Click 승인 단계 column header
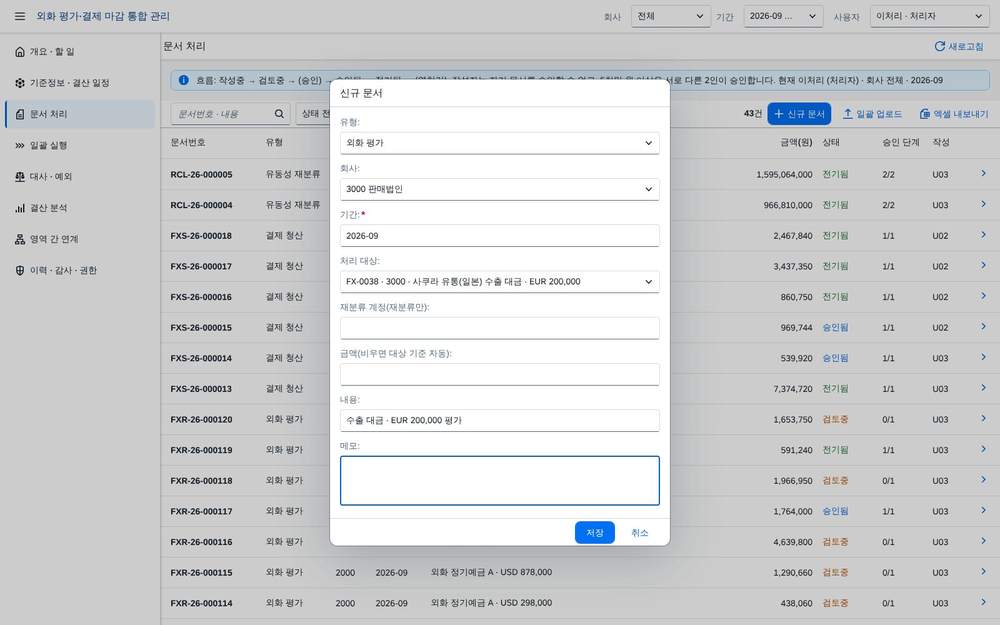The width and height of the screenshot is (1000, 625). tap(901, 142)
